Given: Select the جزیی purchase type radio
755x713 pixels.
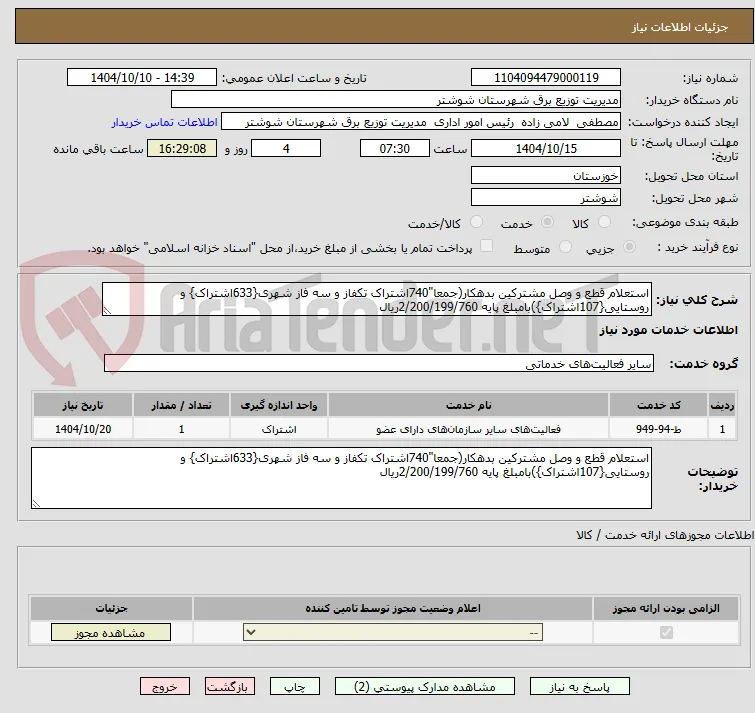Looking at the screenshot, I should [629, 247].
